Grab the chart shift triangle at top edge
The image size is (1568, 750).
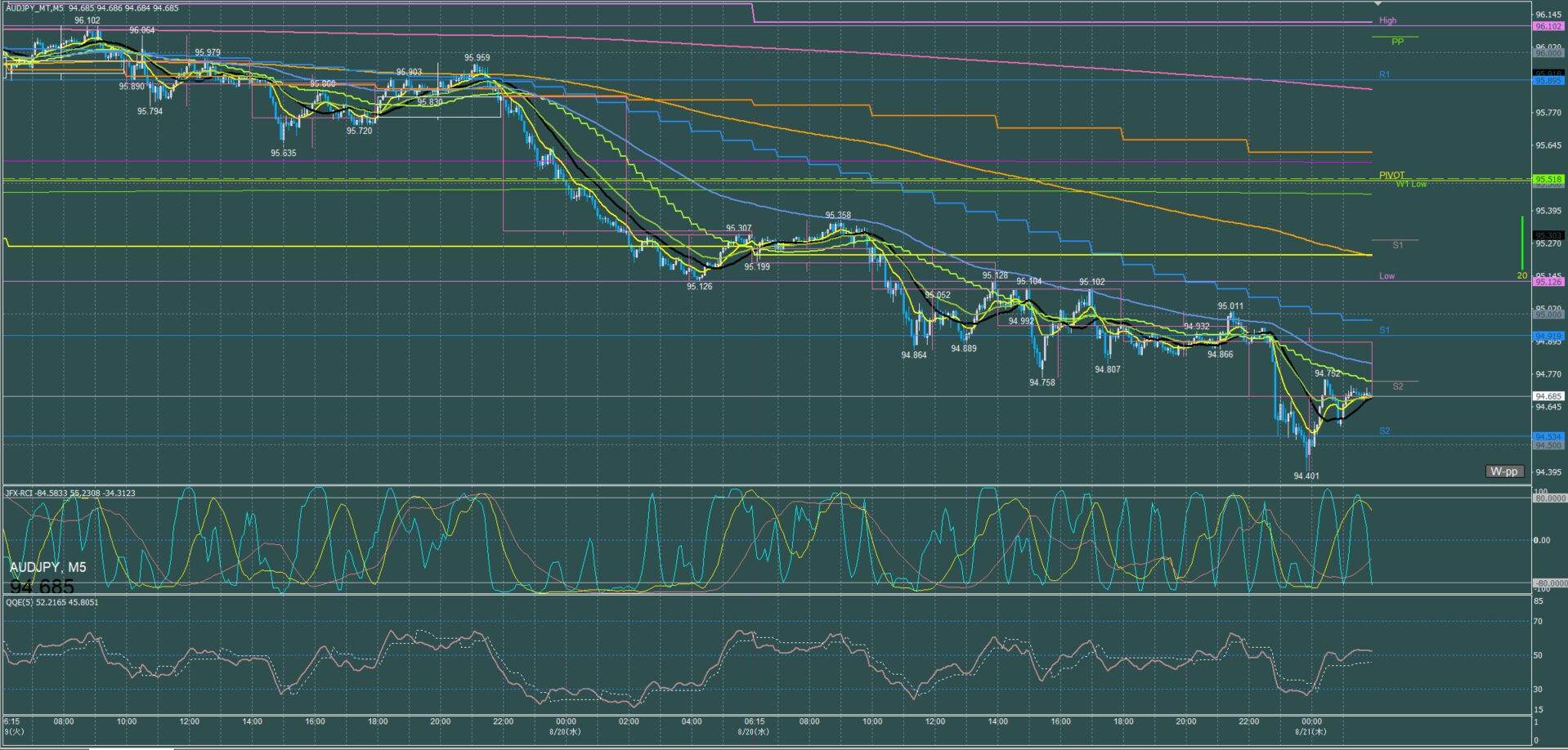click(1378, 4)
